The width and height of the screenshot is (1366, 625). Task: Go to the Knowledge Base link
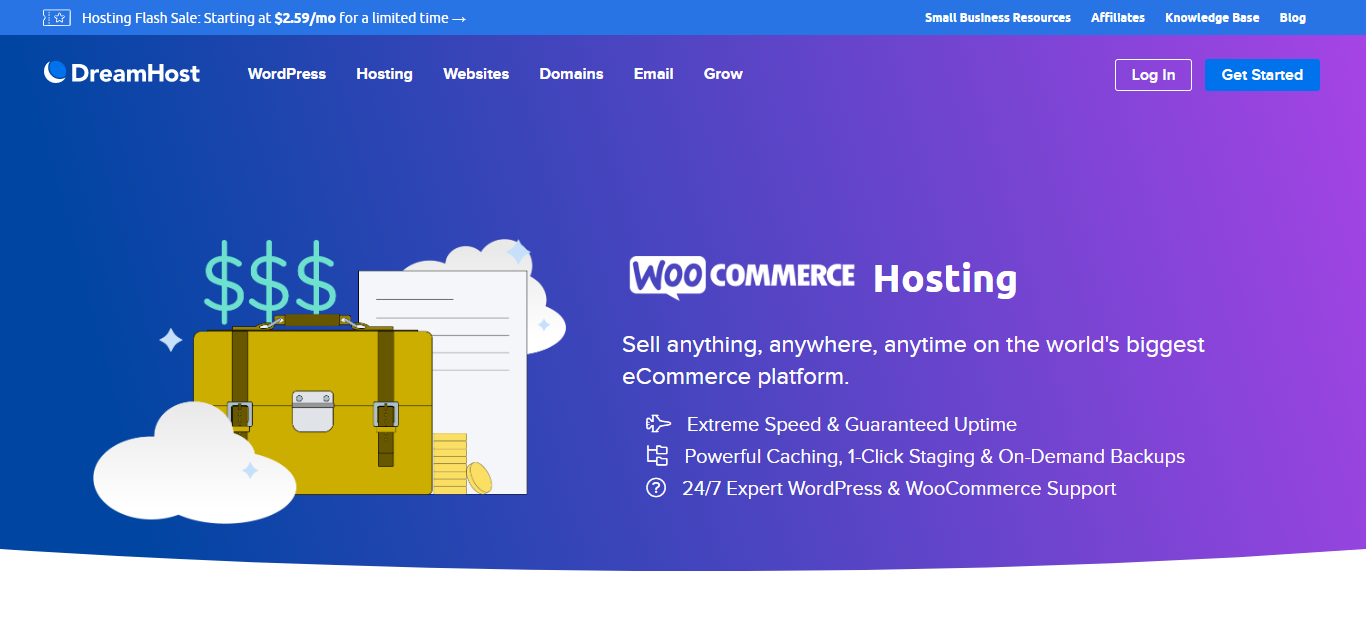point(1212,18)
